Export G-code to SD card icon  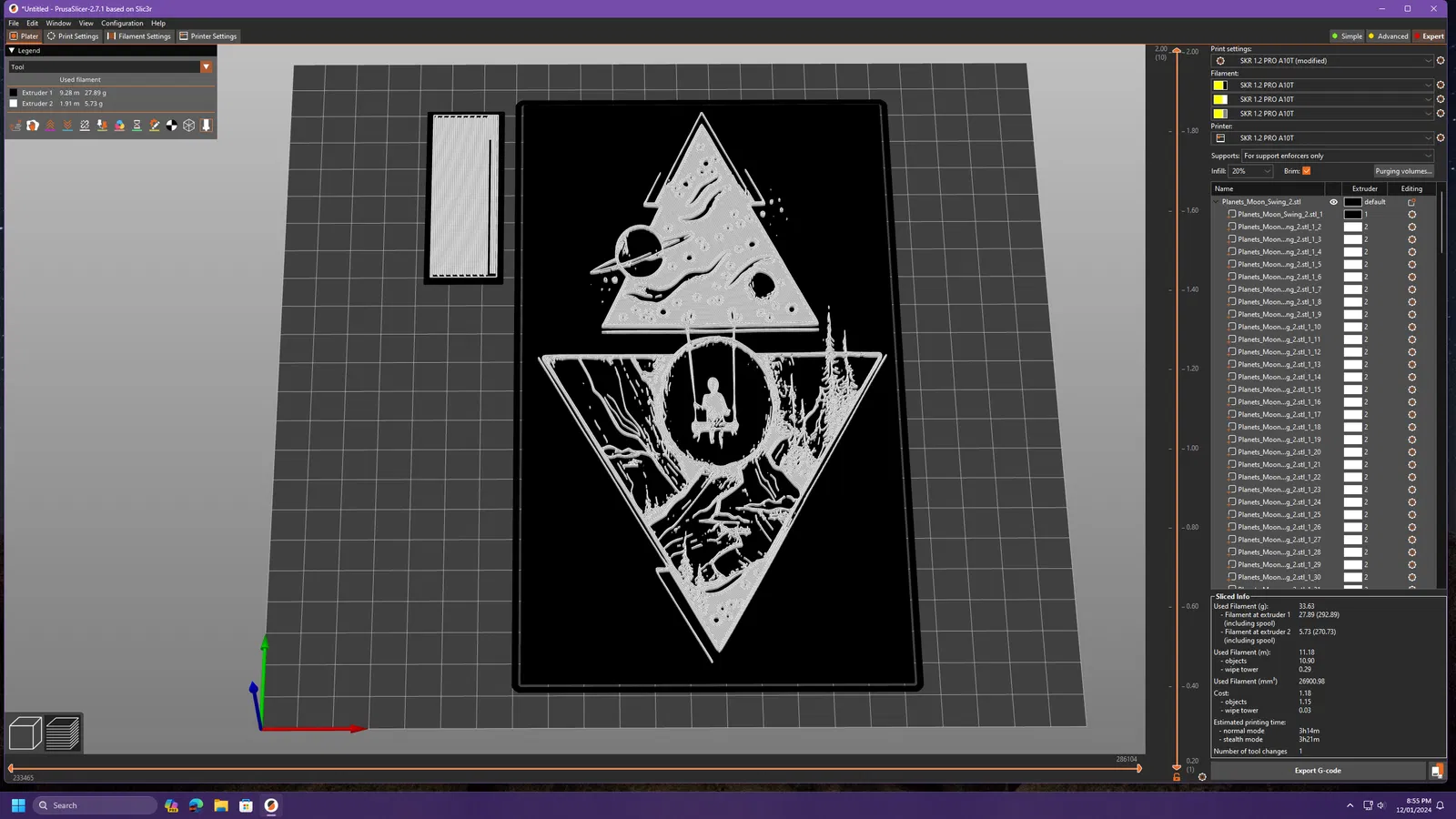[x=1437, y=771]
